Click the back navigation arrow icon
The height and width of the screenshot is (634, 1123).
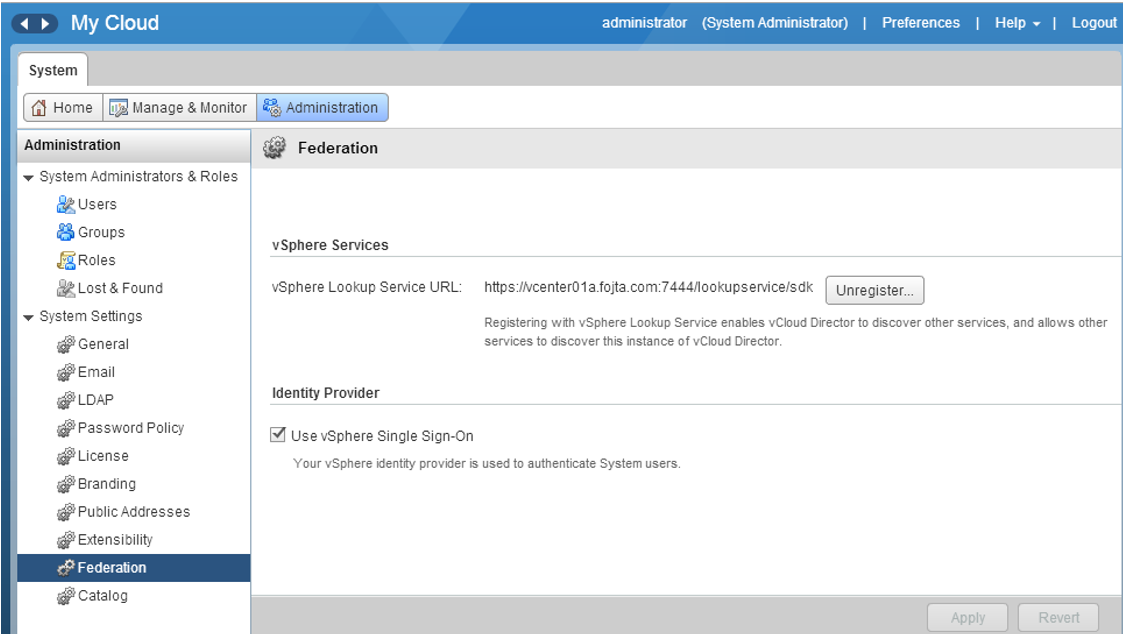point(27,23)
